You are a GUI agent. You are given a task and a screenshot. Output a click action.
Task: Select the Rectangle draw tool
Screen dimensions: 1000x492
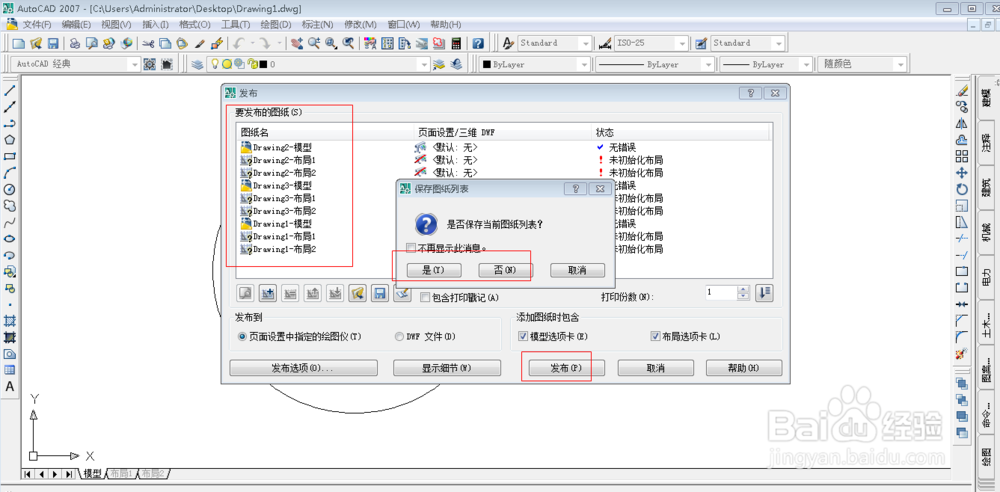click(10, 156)
